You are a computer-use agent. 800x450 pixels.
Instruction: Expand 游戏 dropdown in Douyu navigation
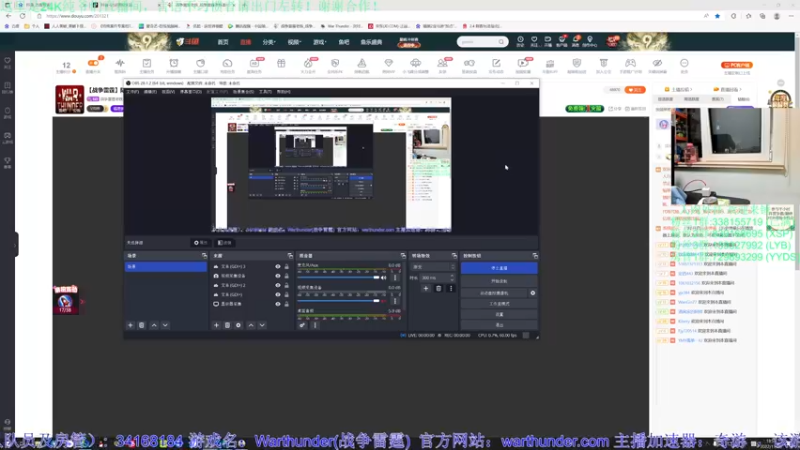[x=319, y=42]
